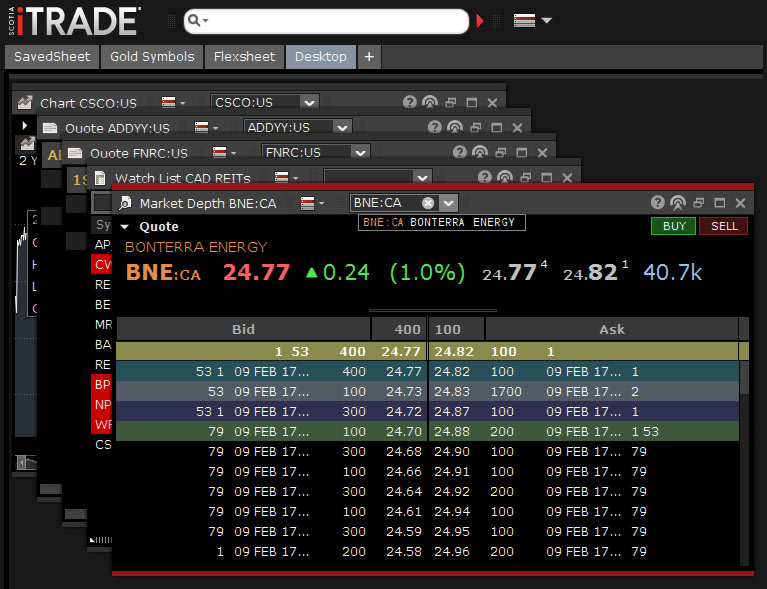Image resolution: width=767 pixels, height=589 pixels.
Task: Switch to the Flexsheet tab
Action: (244, 57)
